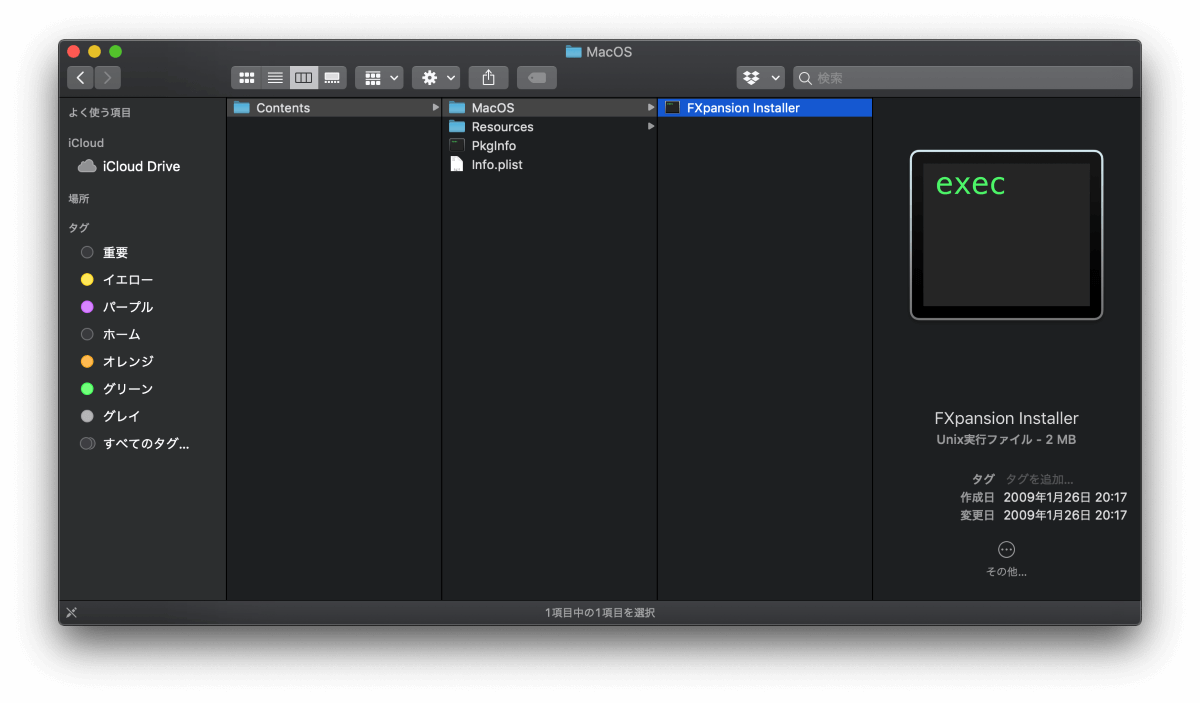Open the gear action menu
The image size is (1200, 703).
436,77
